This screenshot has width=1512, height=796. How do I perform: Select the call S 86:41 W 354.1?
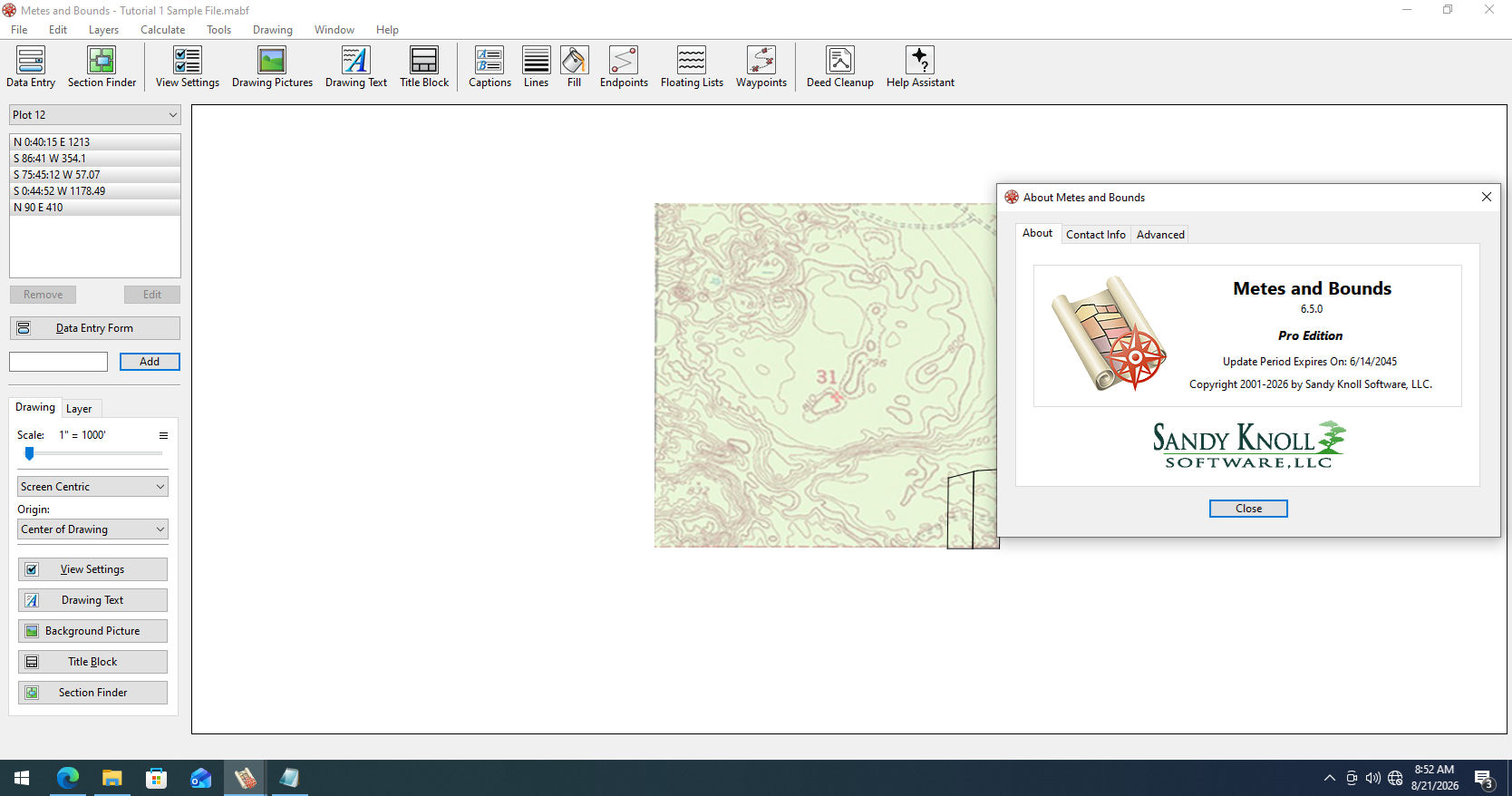pyautogui.click(x=95, y=159)
